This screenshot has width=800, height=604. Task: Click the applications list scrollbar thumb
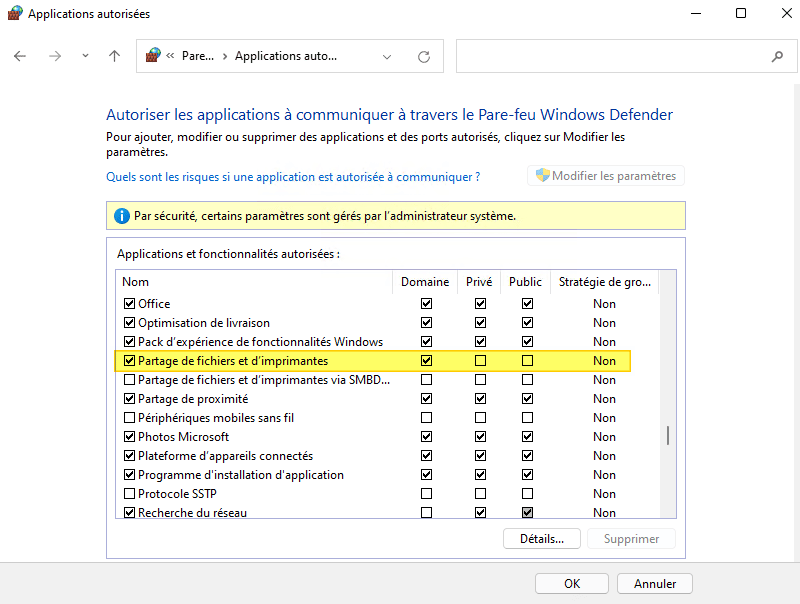tap(668, 436)
